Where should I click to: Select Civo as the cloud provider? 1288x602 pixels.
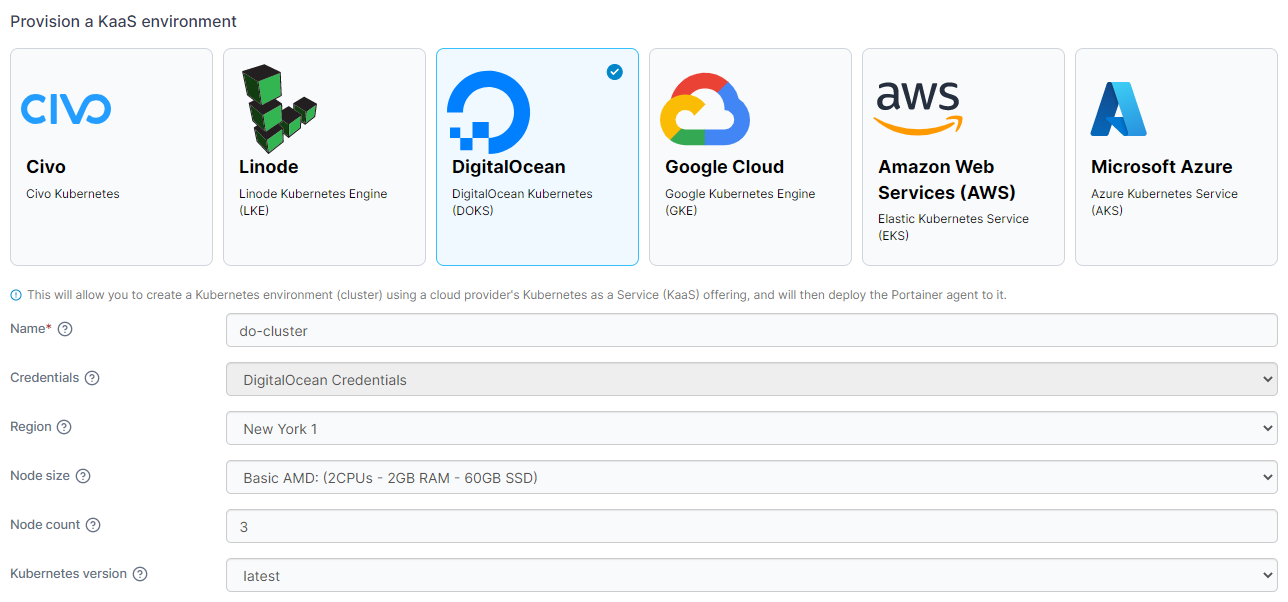111,157
